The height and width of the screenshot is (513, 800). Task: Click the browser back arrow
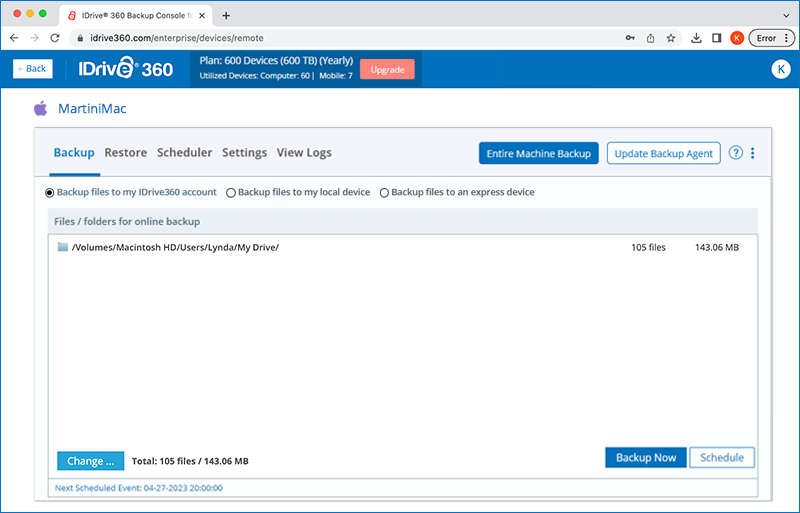tap(14, 38)
